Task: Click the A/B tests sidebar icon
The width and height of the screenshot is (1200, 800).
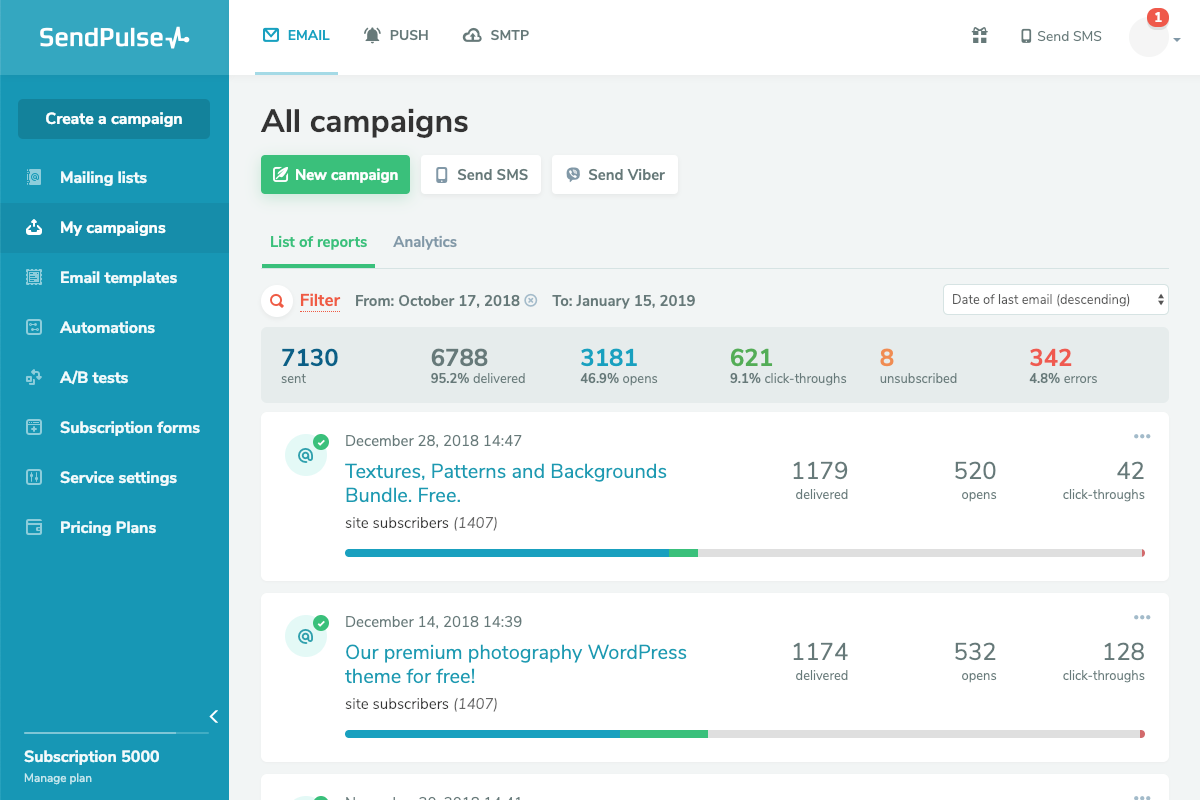Action: pos(34,378)
